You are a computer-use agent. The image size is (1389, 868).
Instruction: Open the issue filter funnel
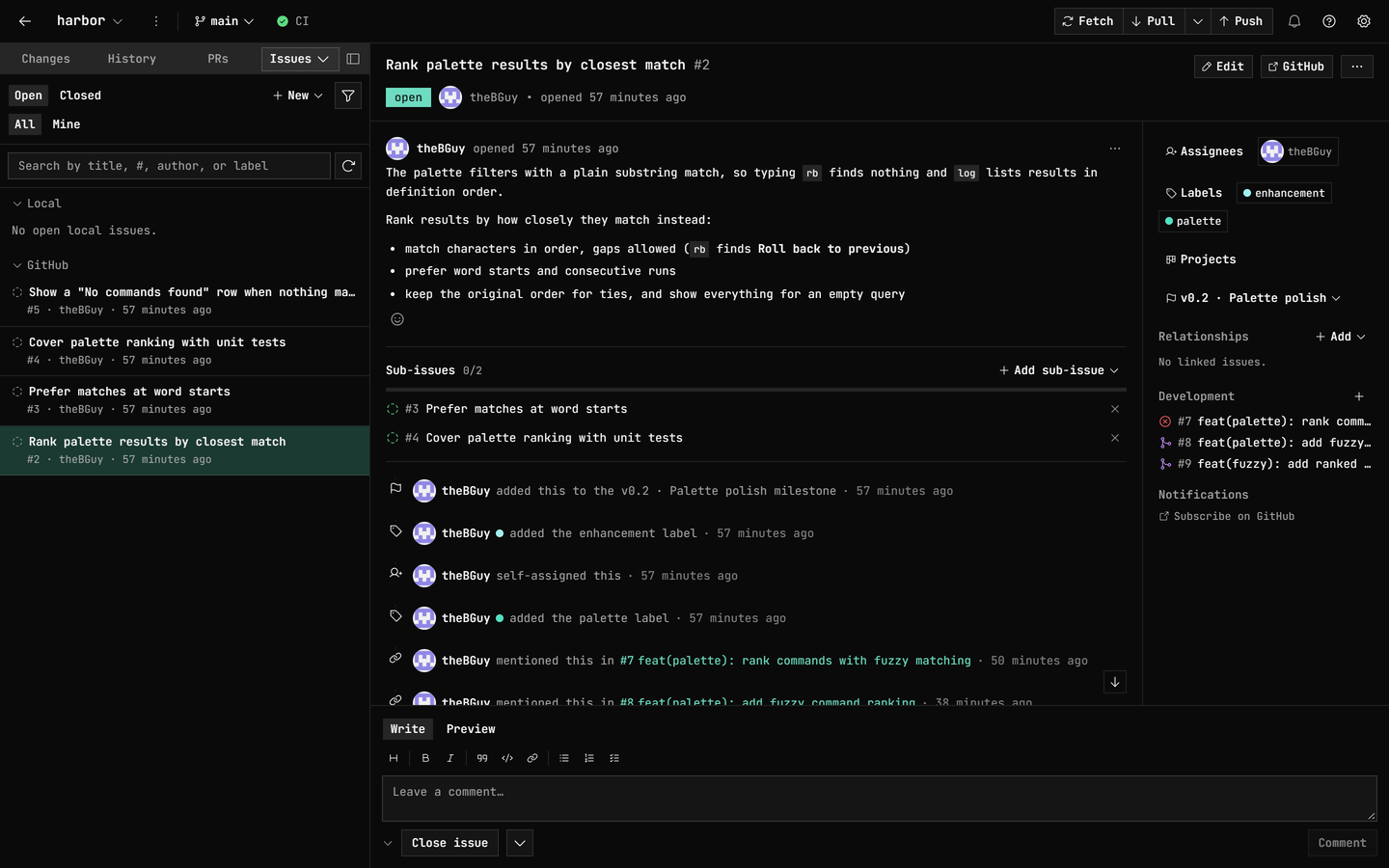pos(348,95)
